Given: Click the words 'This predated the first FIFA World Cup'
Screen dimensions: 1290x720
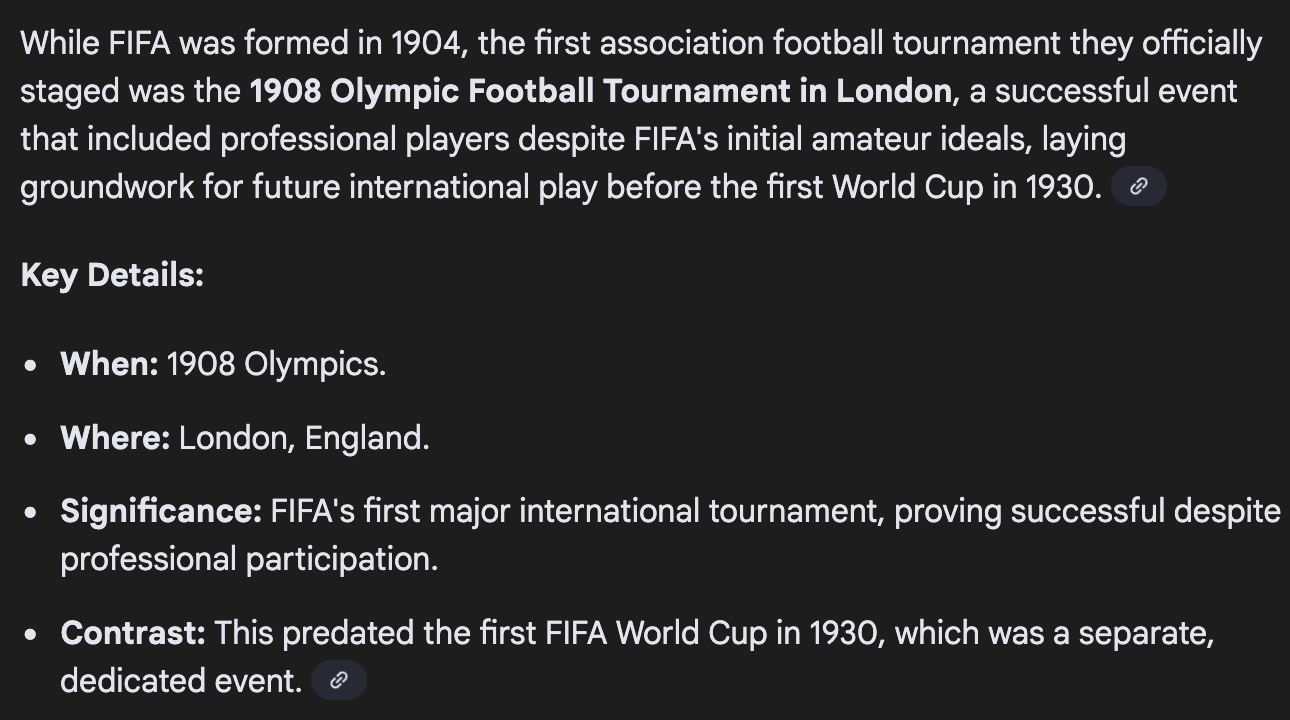Looking at the screenshot, I should tap(470, 633).
